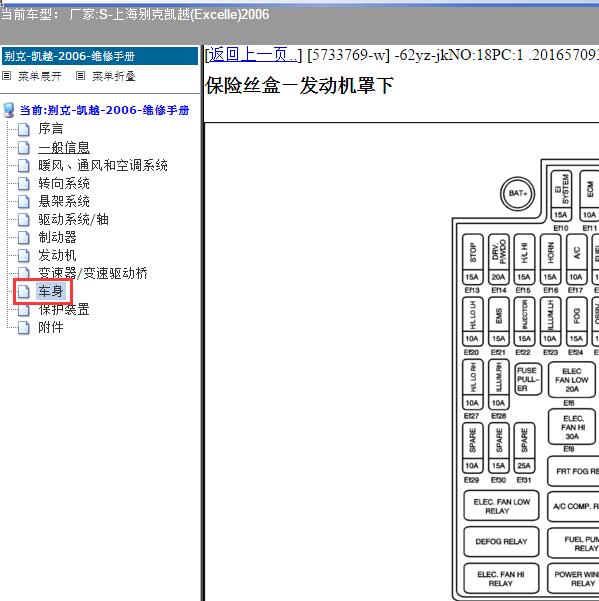Click the ELEC. FAN LOW RELAY box
This screenshot has width=599, height=601.
pyautogui.click(x=501, y=506)
